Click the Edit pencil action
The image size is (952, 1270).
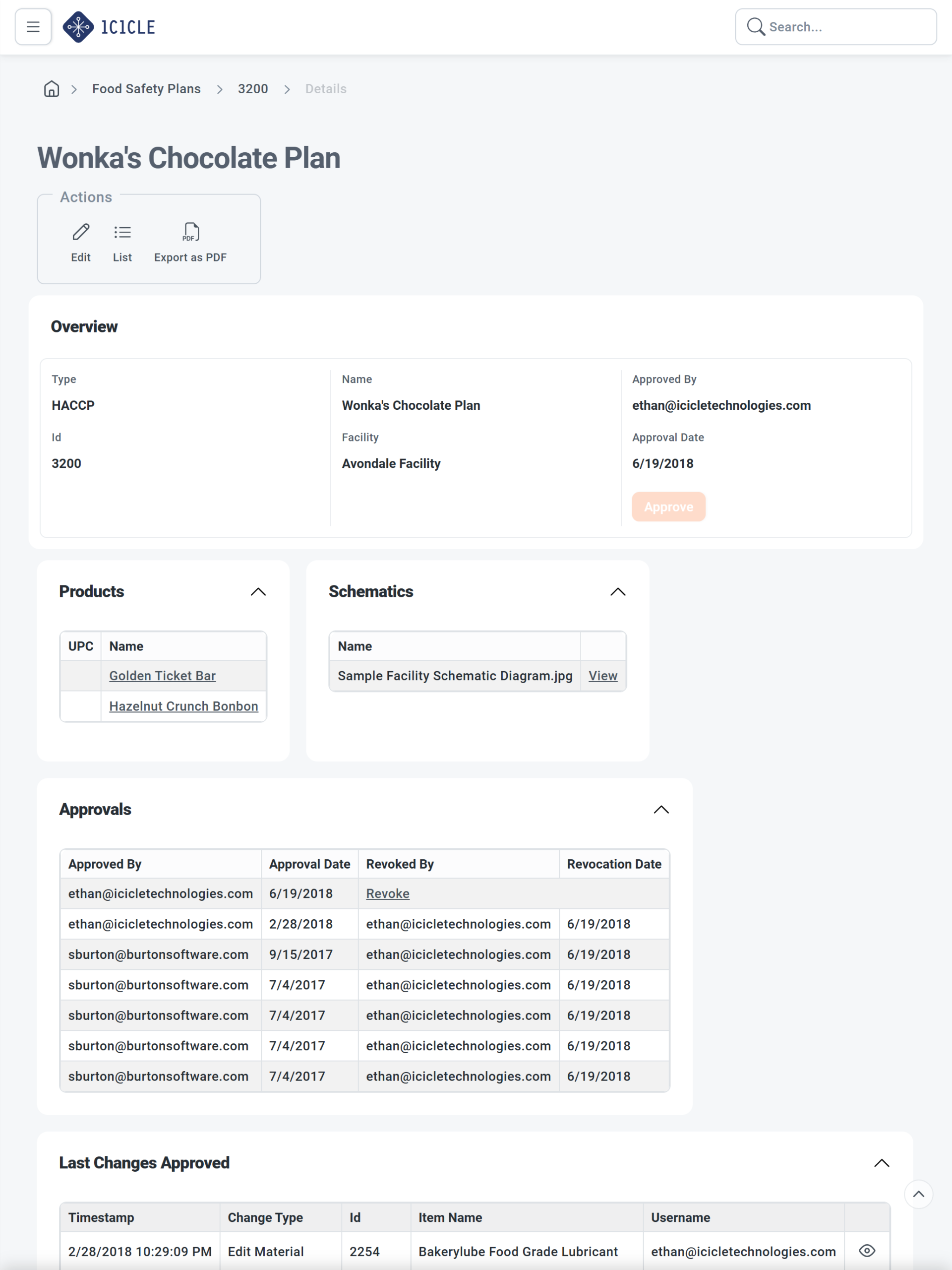pyautogui.click(x=81, y=243)
